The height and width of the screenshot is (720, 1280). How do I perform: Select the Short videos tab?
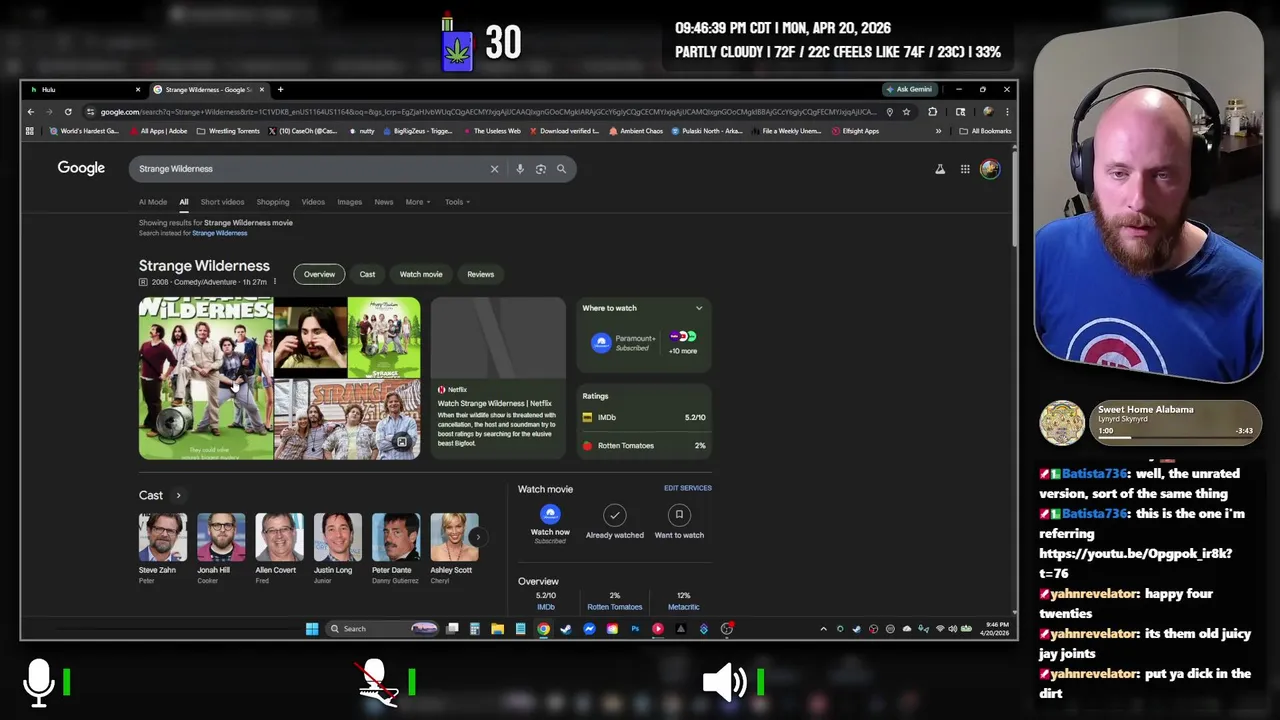tap(223, 202)
